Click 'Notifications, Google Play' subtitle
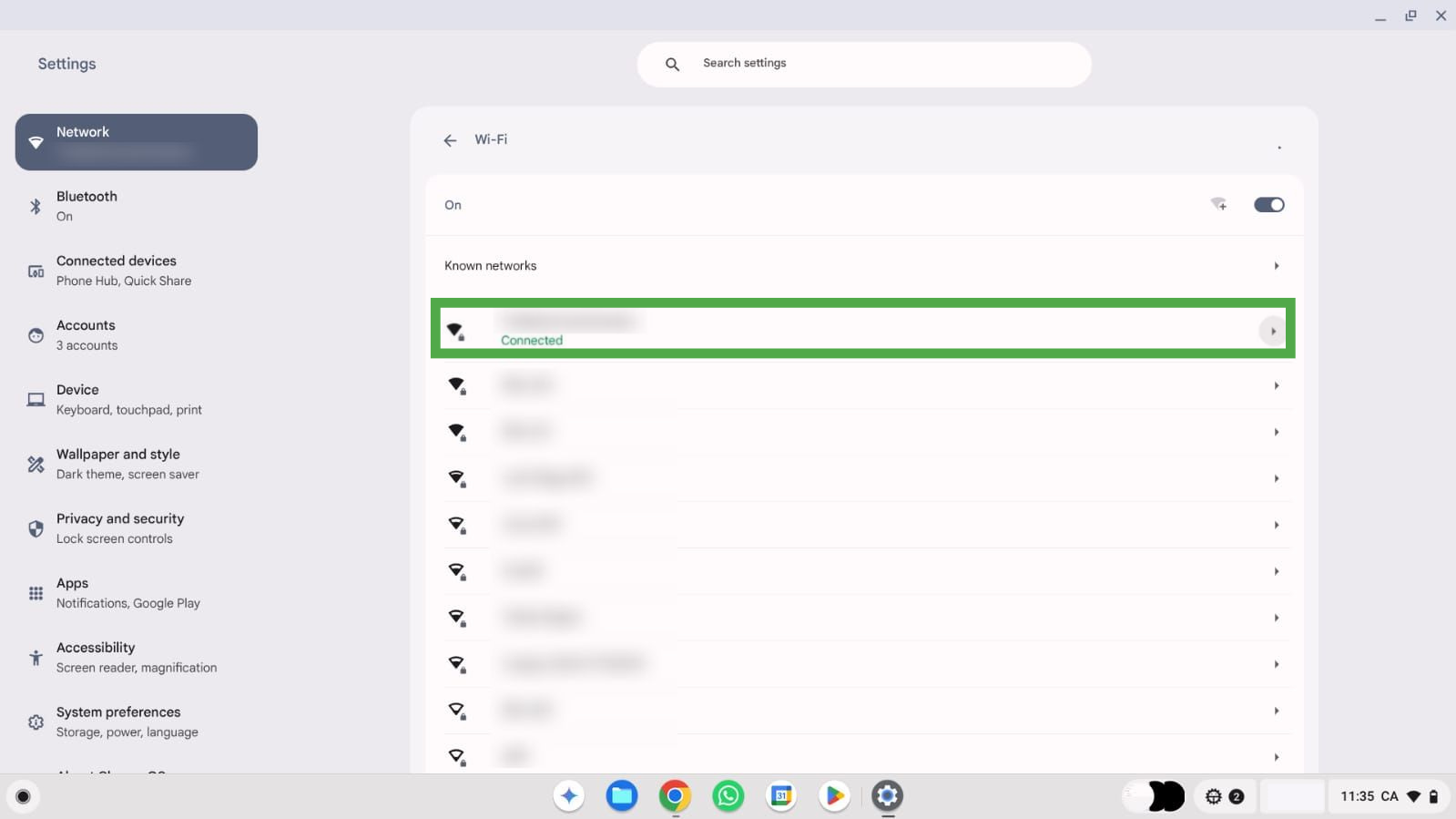The image size is (1456, 819). [x=128, y=604]
